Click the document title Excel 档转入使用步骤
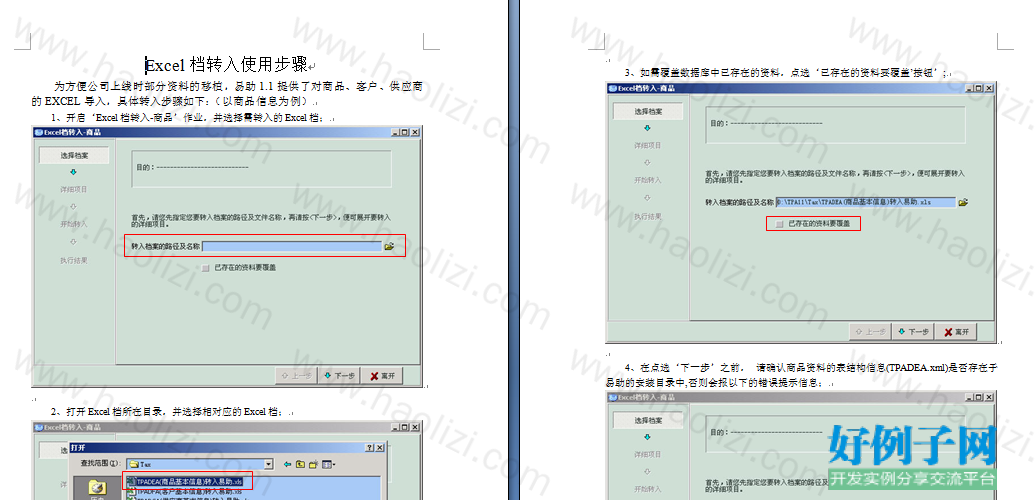Viewport: 1036px width, 500px height. tap(226, 65)
